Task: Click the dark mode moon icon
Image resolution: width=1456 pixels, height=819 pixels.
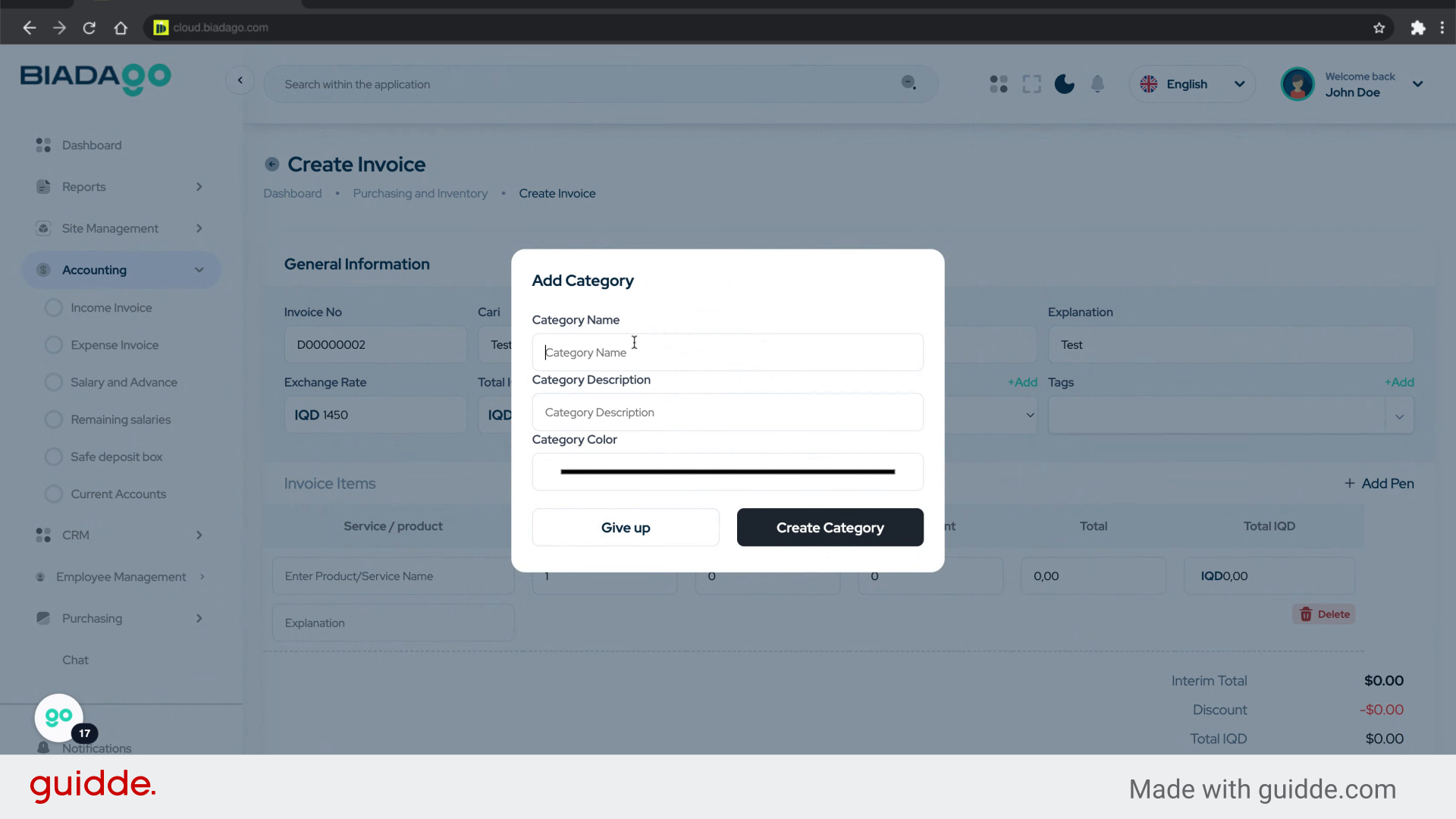Action: (1064, 83)
